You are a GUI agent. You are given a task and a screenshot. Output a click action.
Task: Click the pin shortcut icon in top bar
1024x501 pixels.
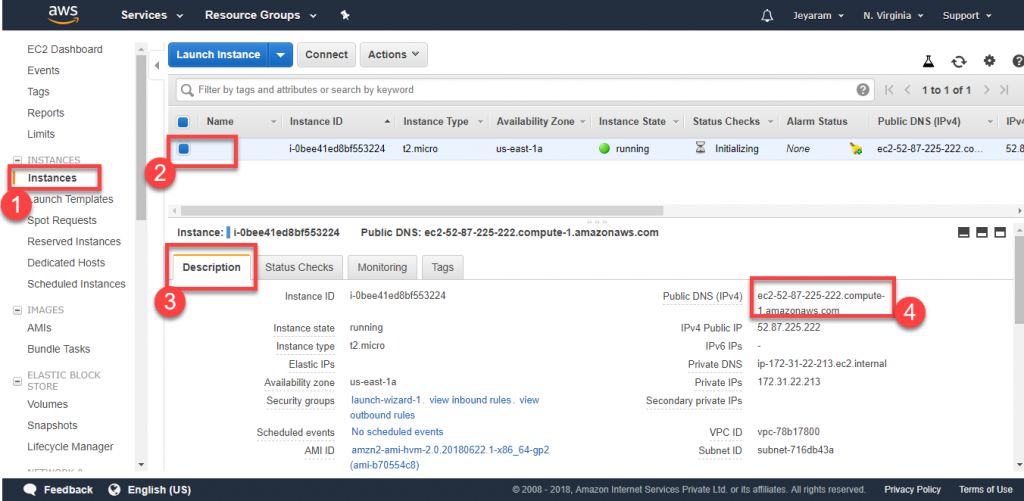point(345,15)
